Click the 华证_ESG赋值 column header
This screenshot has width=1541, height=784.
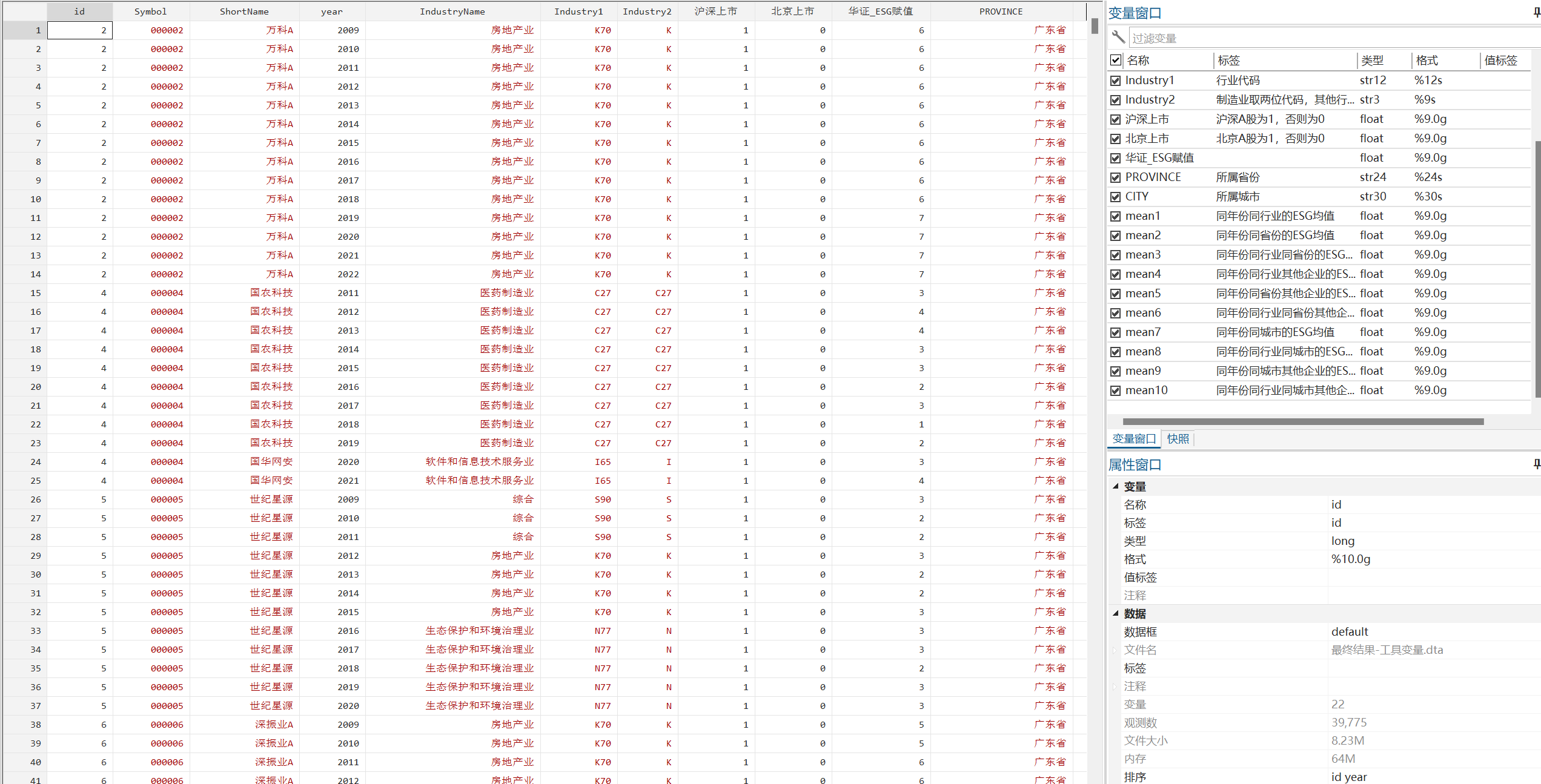pos(880,12)
